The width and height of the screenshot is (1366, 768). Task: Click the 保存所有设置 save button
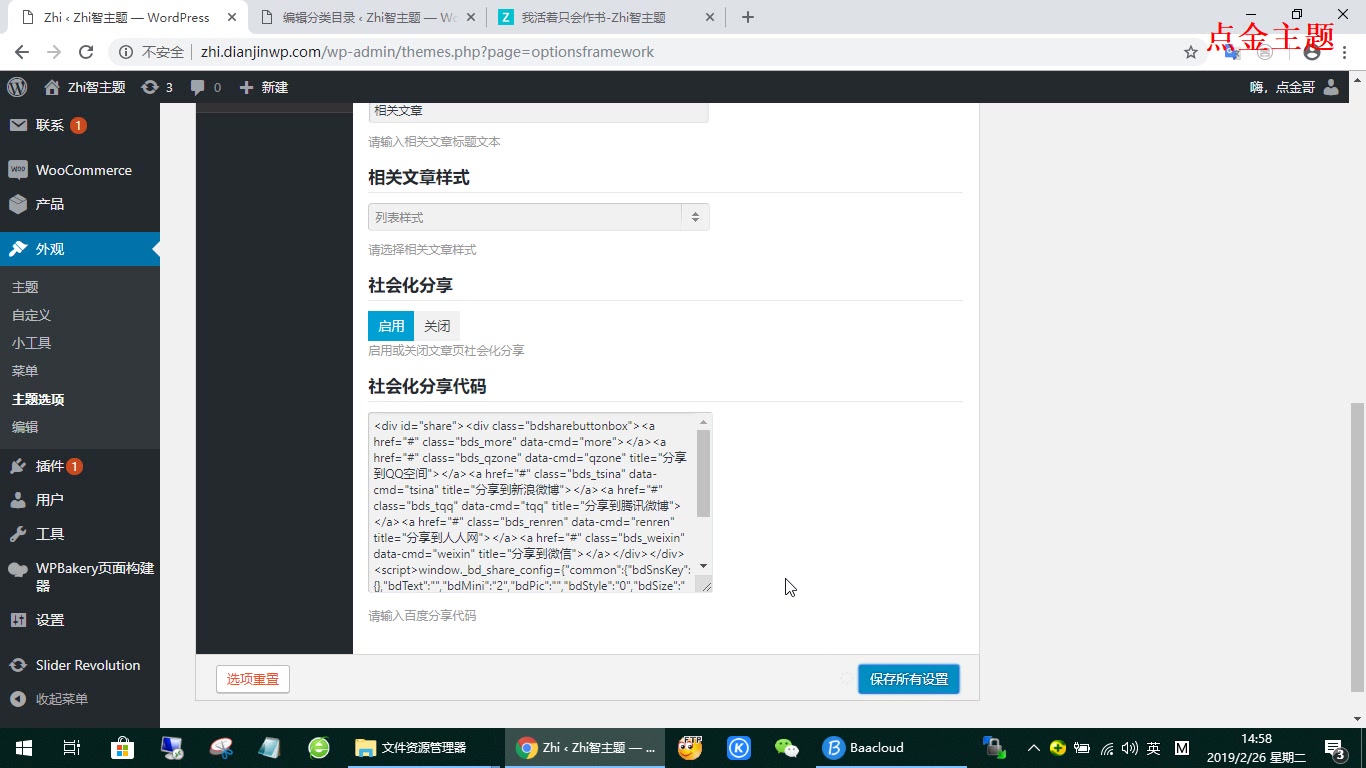(907, 678)
